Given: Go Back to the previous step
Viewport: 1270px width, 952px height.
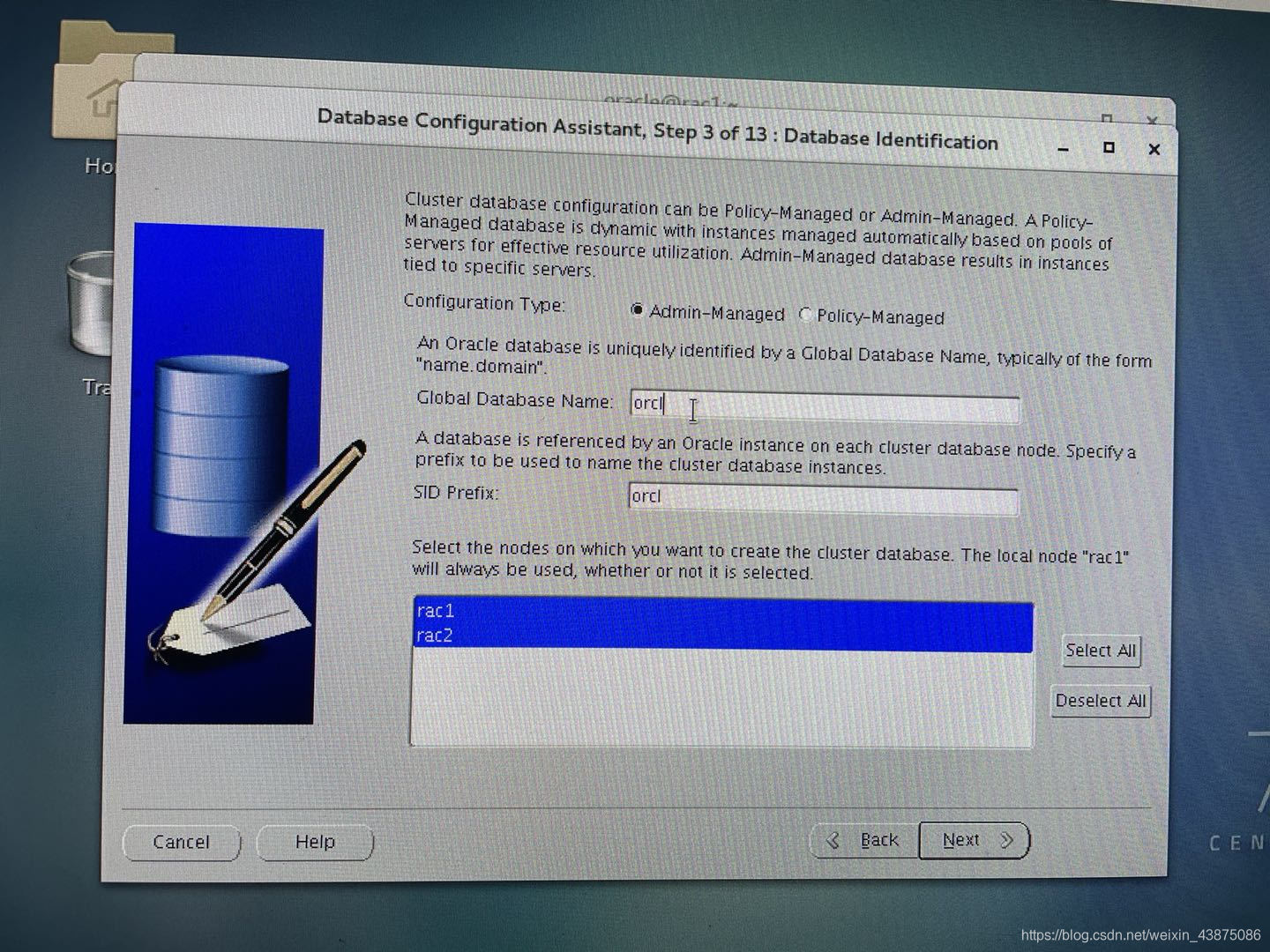Looking at the screenshot, I should (864, 840).
